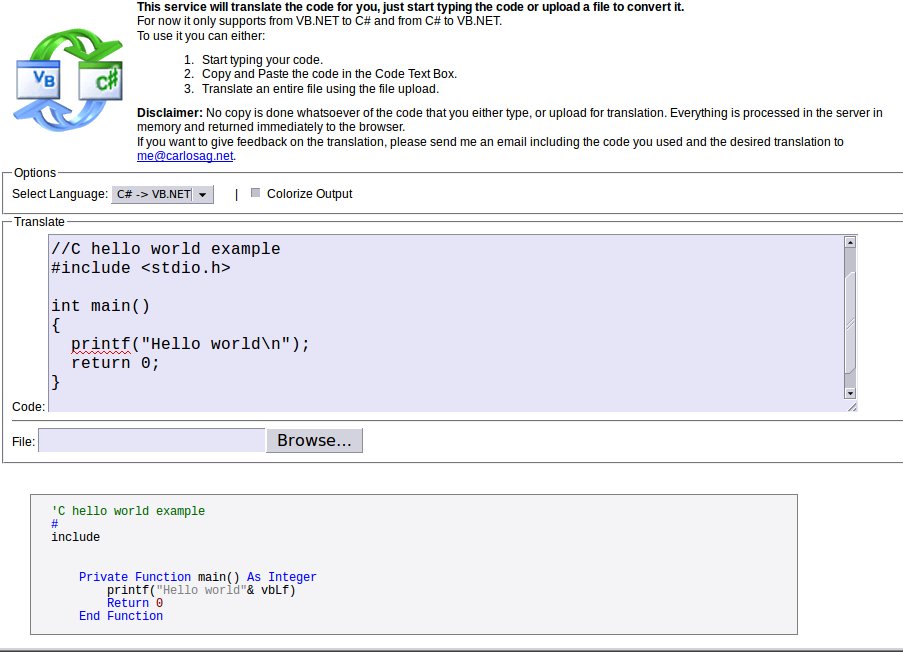Click the Browse... file button
Screen dimensions: 903x652
tap(314, 441)
